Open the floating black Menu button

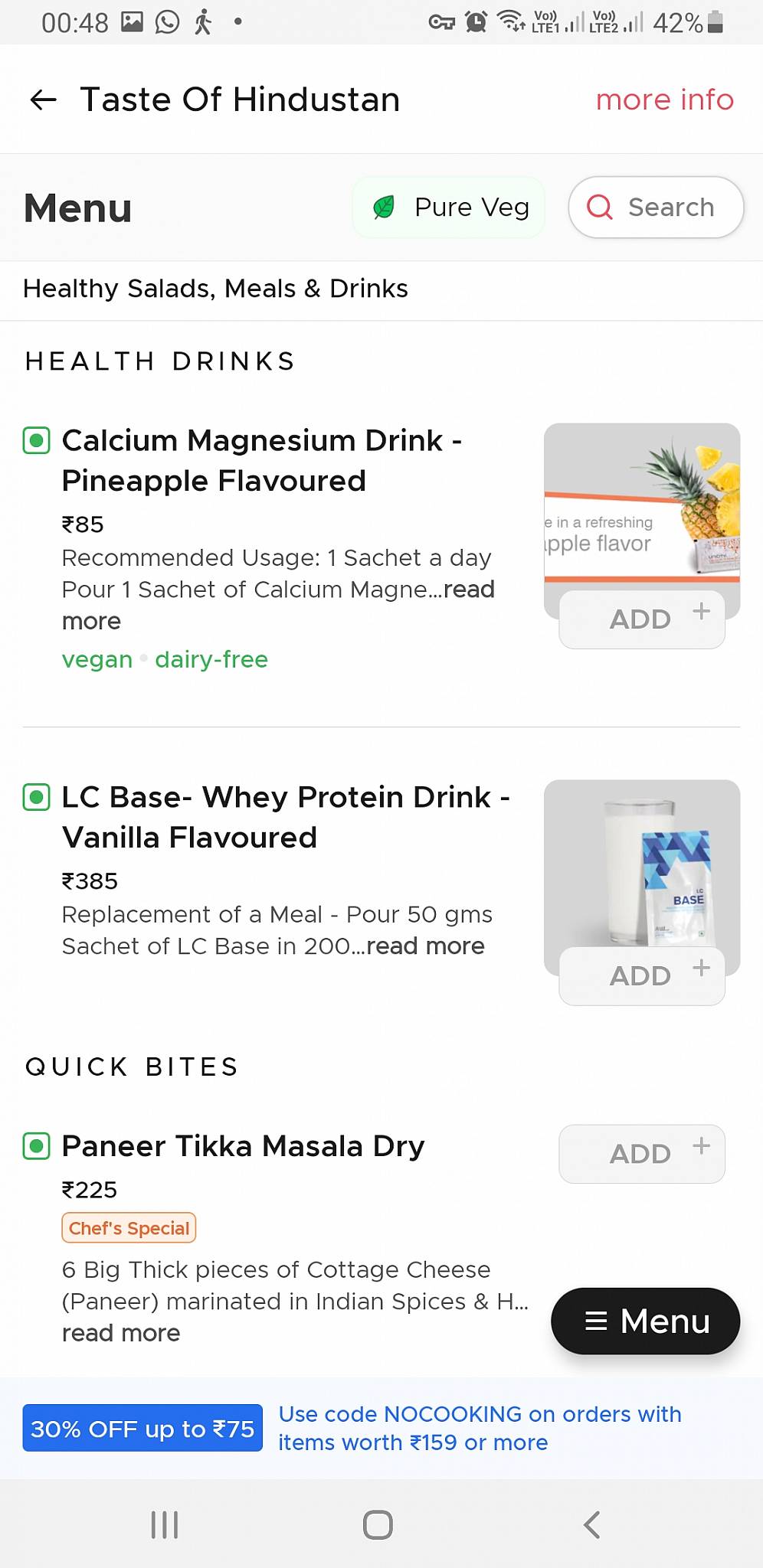tap(645, 1321)
